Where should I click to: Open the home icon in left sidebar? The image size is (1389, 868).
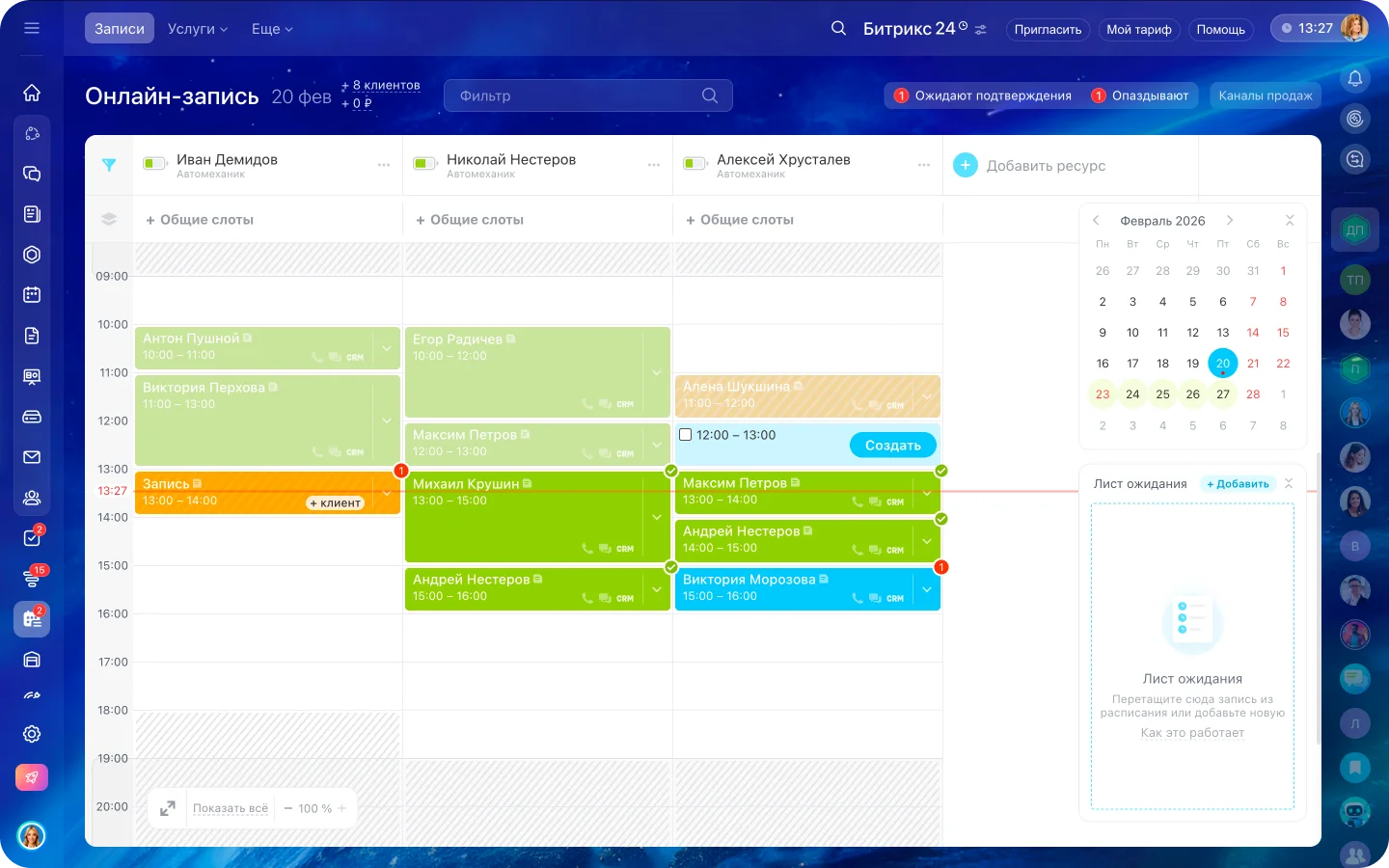point(32,93)
